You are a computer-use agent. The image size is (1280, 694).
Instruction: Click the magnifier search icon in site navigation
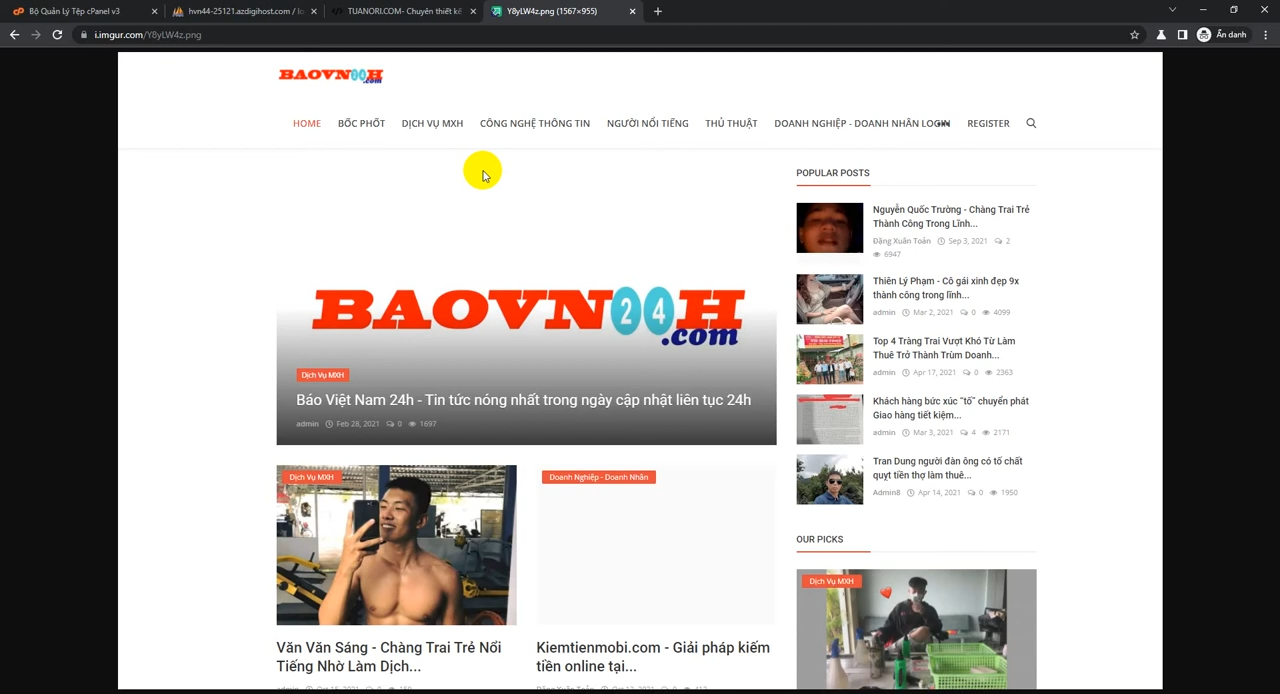click(x=1031, y=123)
